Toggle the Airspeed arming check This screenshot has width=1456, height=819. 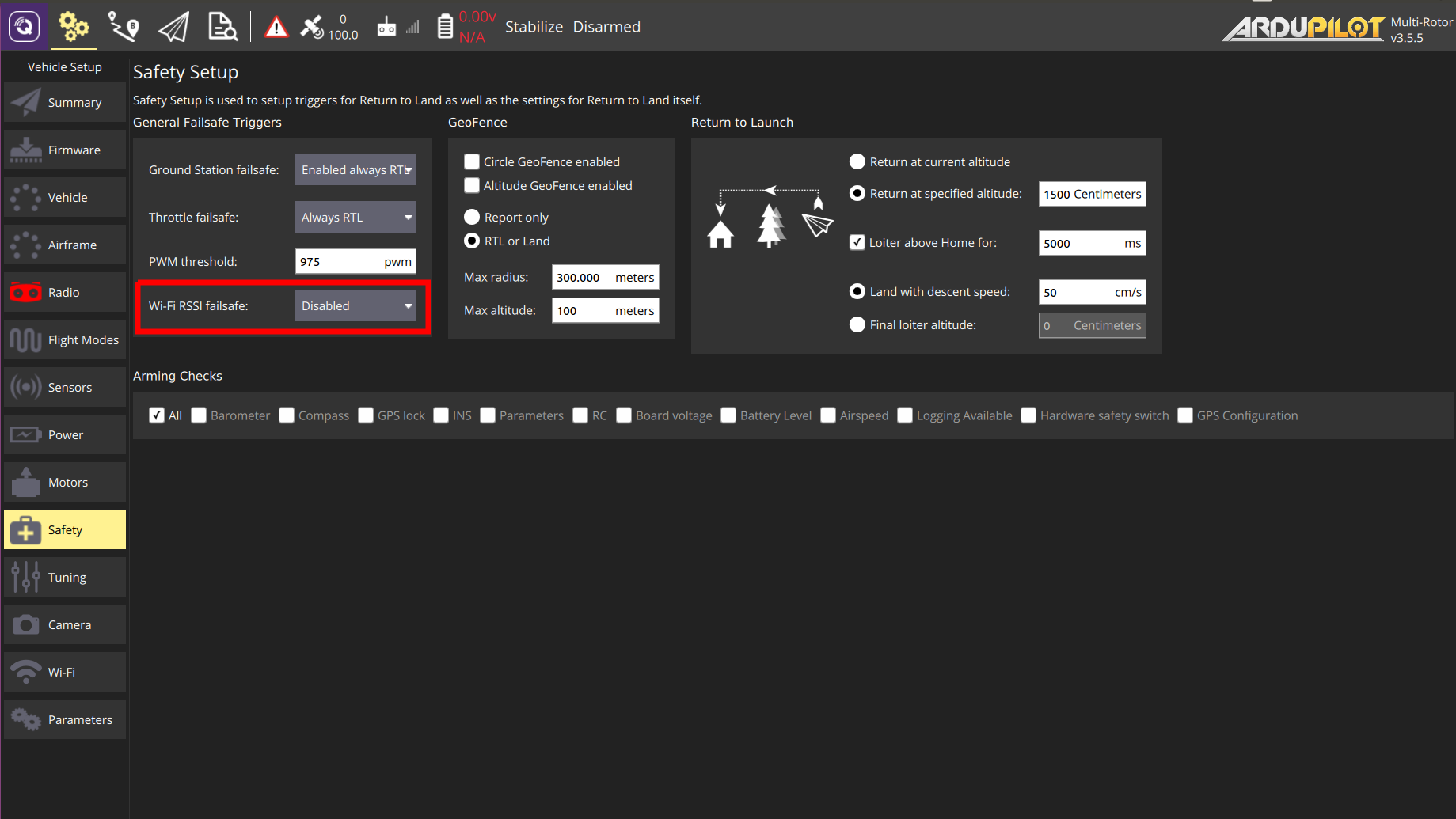point(828,415)
